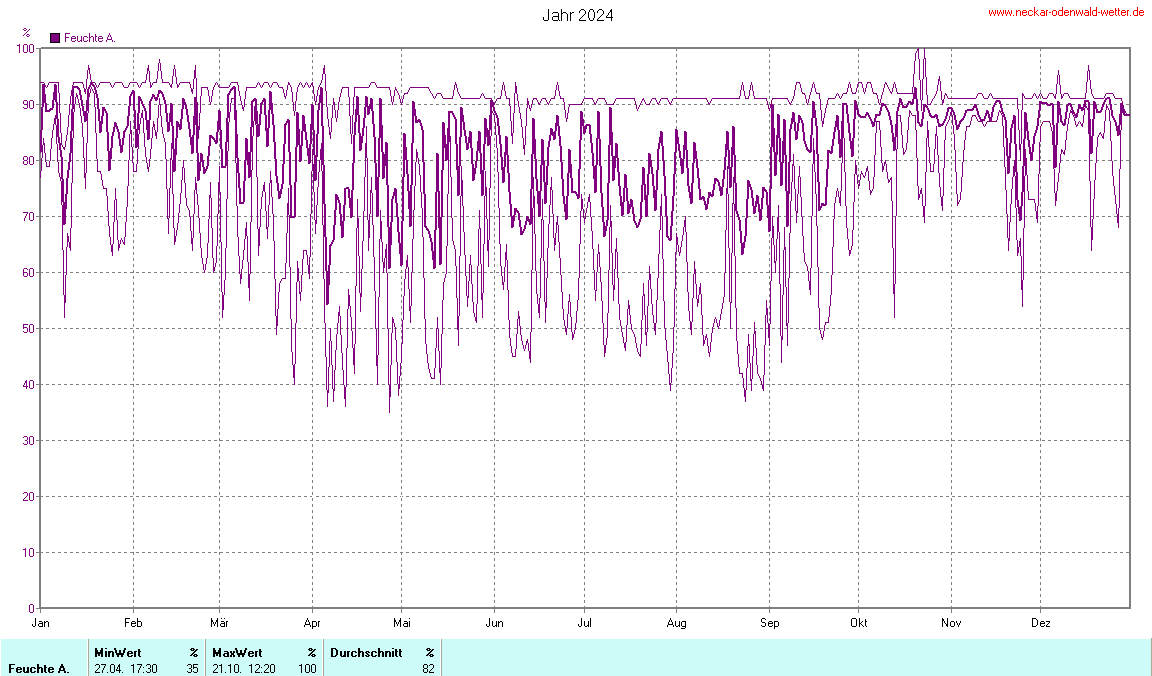
Task: Select the average value 82 cell
Action: (x=428, y=668)
